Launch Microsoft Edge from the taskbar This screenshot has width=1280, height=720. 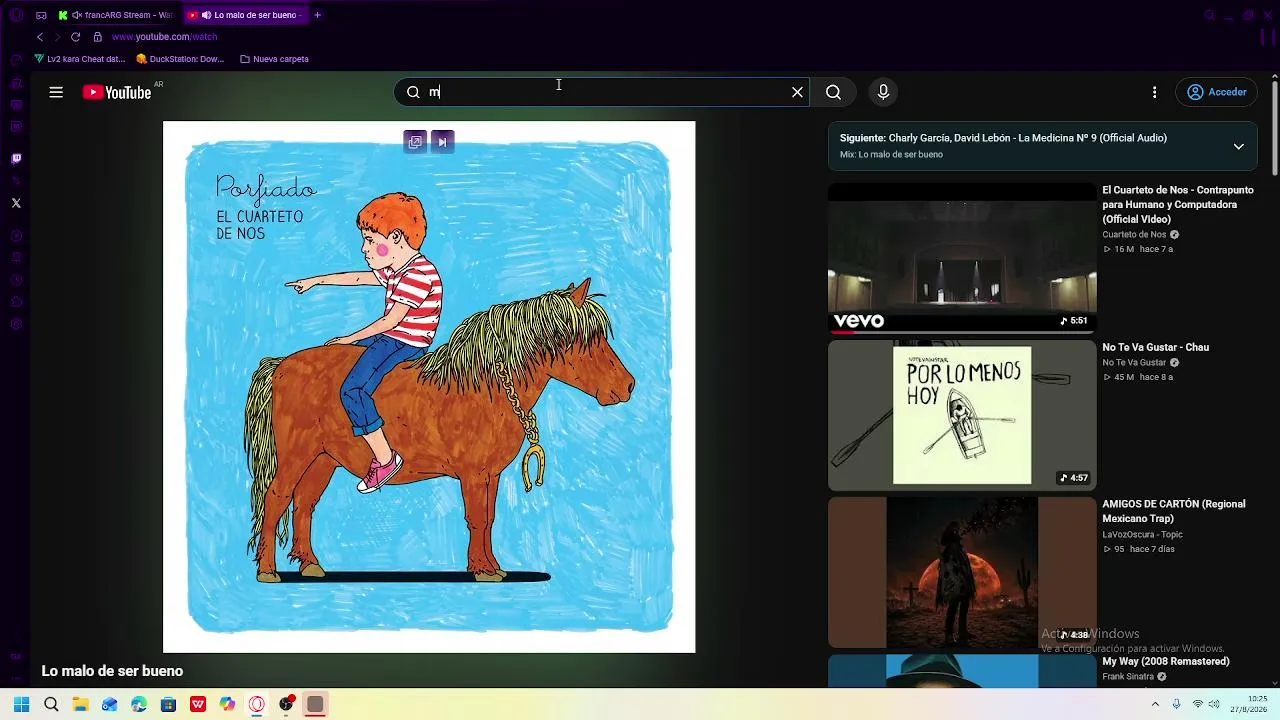pyautogui.click(x=139, y=704)
